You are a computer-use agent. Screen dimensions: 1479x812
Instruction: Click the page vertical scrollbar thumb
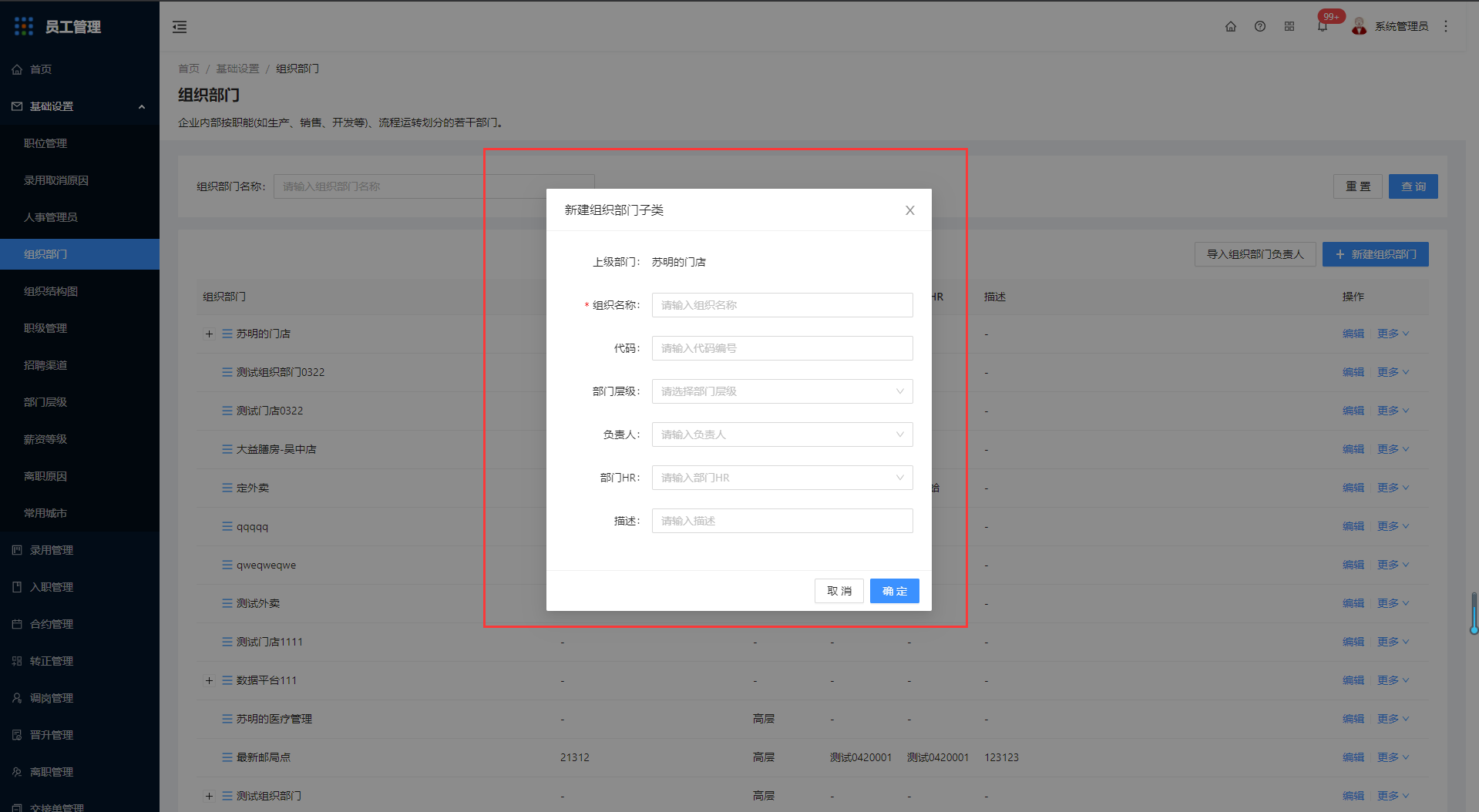coord(1474,613)
